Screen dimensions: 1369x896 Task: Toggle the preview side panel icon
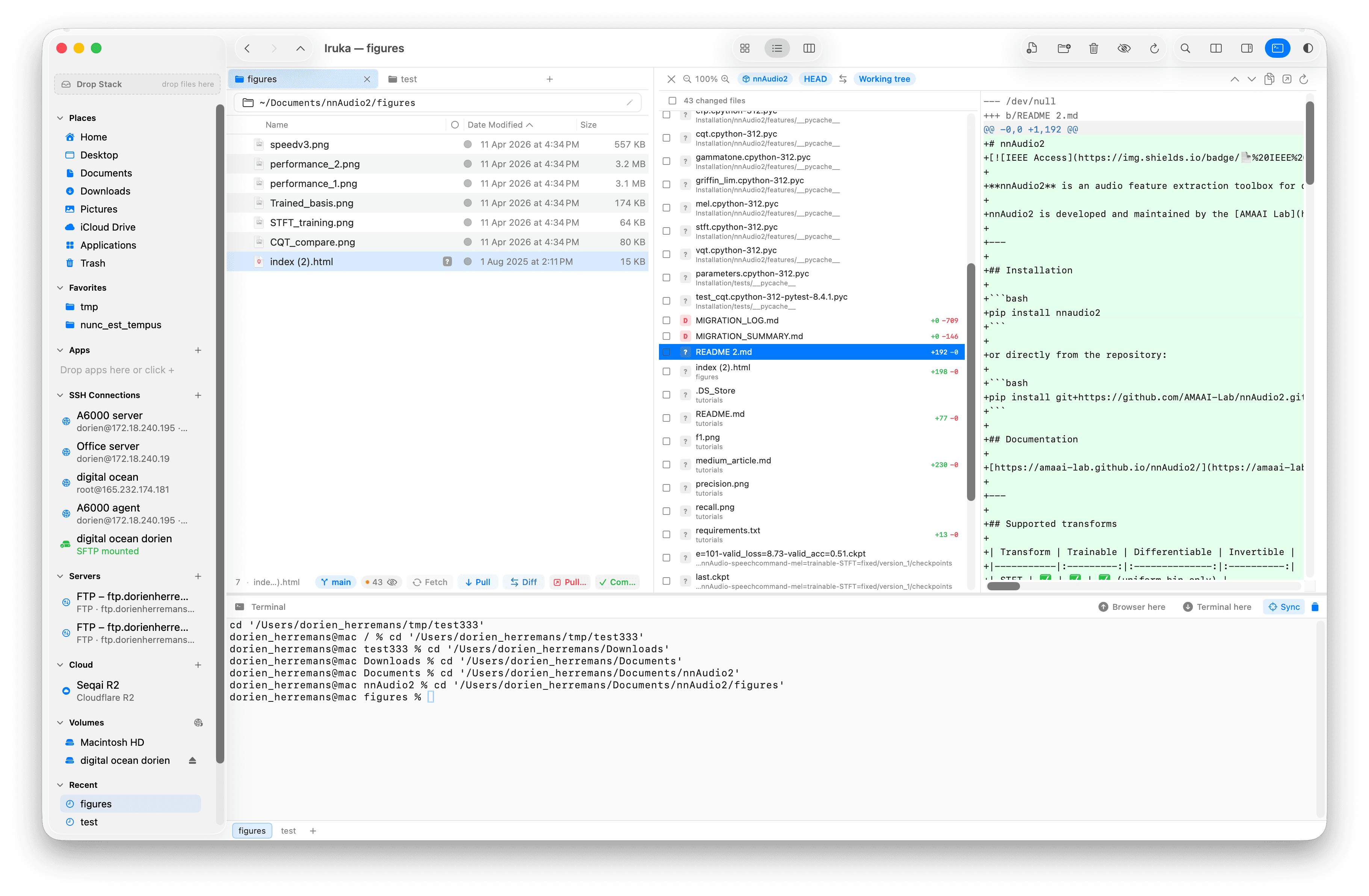1247,48
